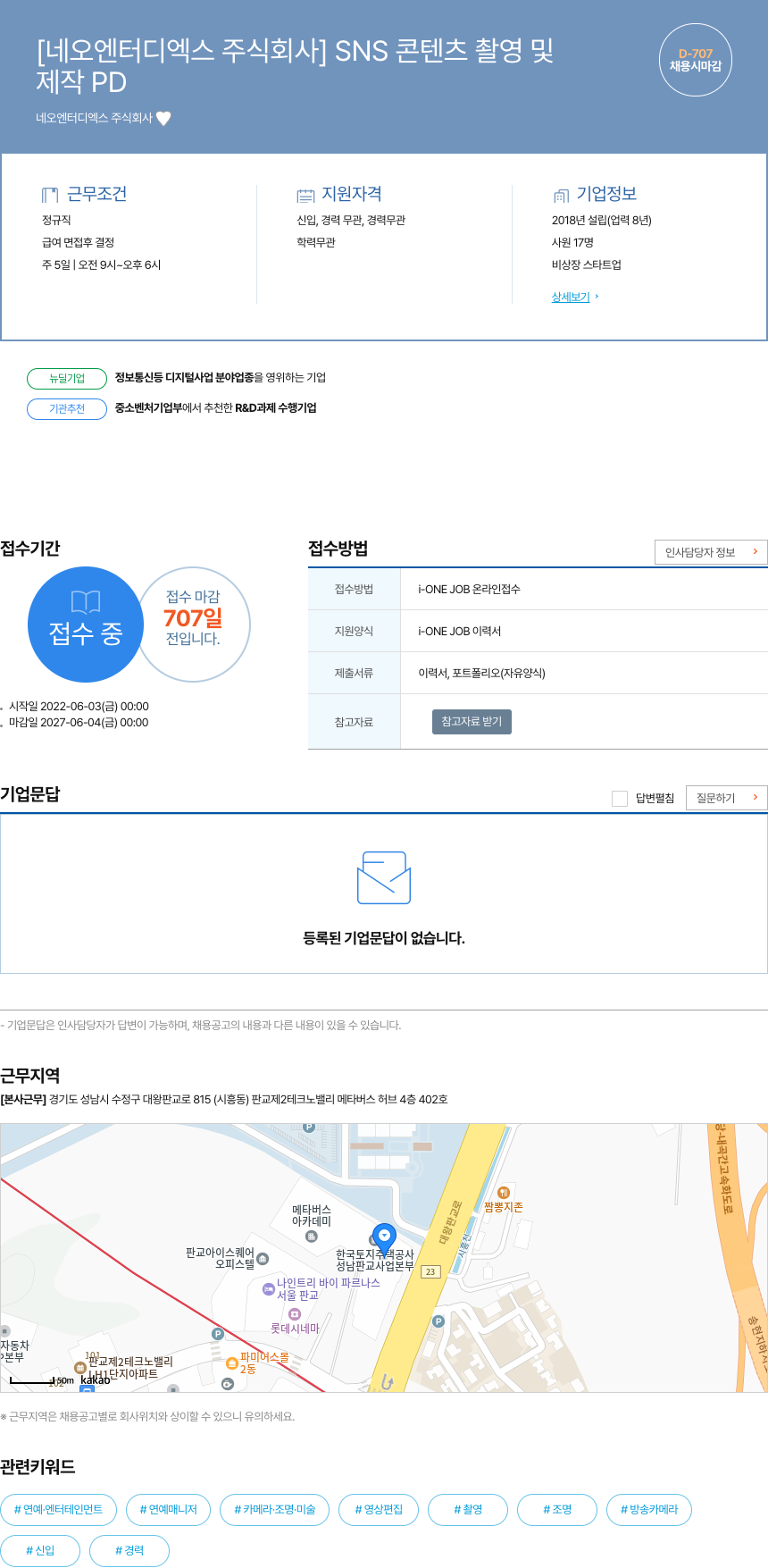The image size is (768, 1568).
Task: Click the 짬뽕지존 restaurant icon on map
Action: point(504,1193)
